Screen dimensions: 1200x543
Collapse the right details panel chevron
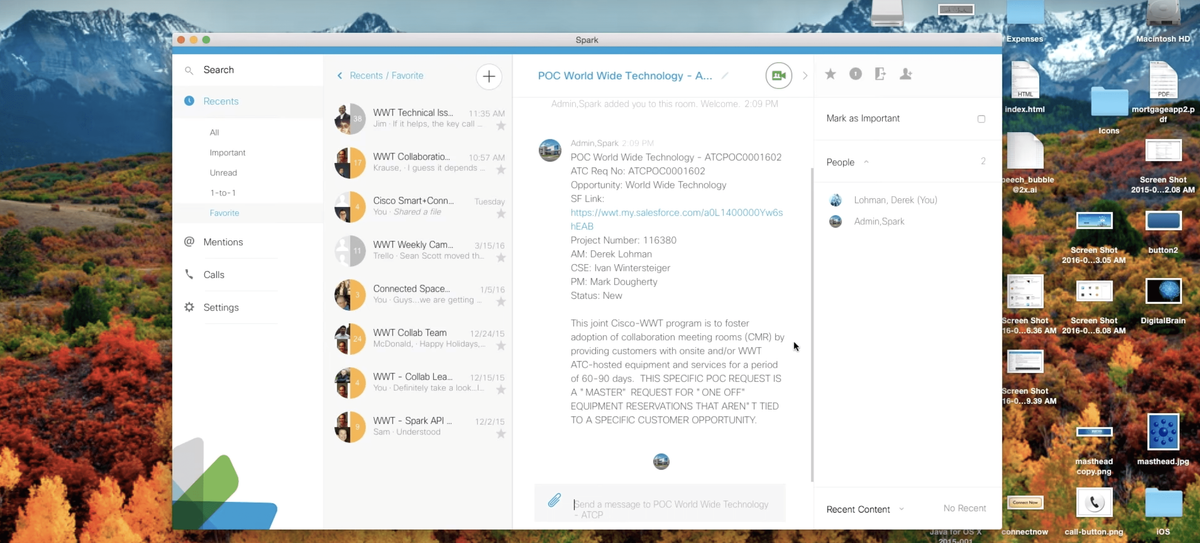804,76
